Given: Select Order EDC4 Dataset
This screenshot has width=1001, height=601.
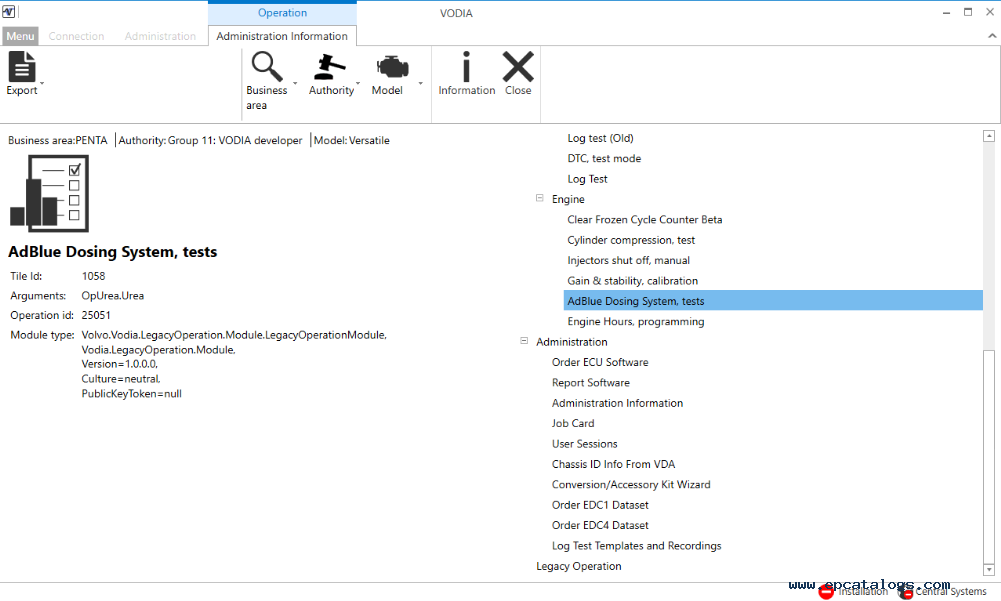Looking at the screenshot, I should 600,526.
